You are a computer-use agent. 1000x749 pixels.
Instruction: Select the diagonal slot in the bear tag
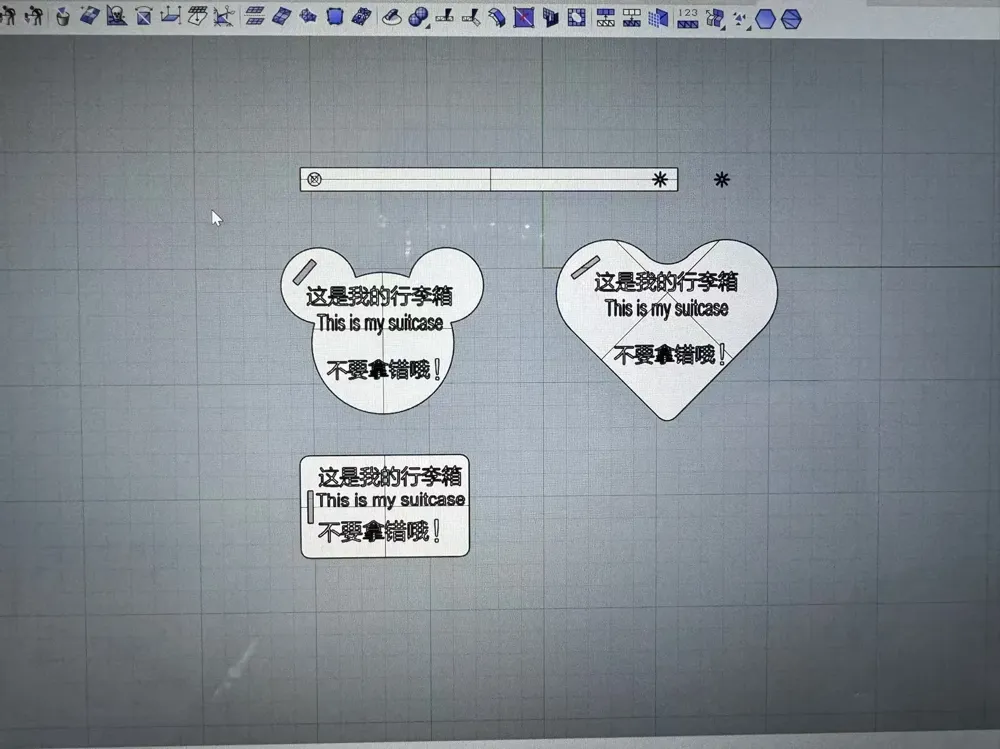pos(305,272)
